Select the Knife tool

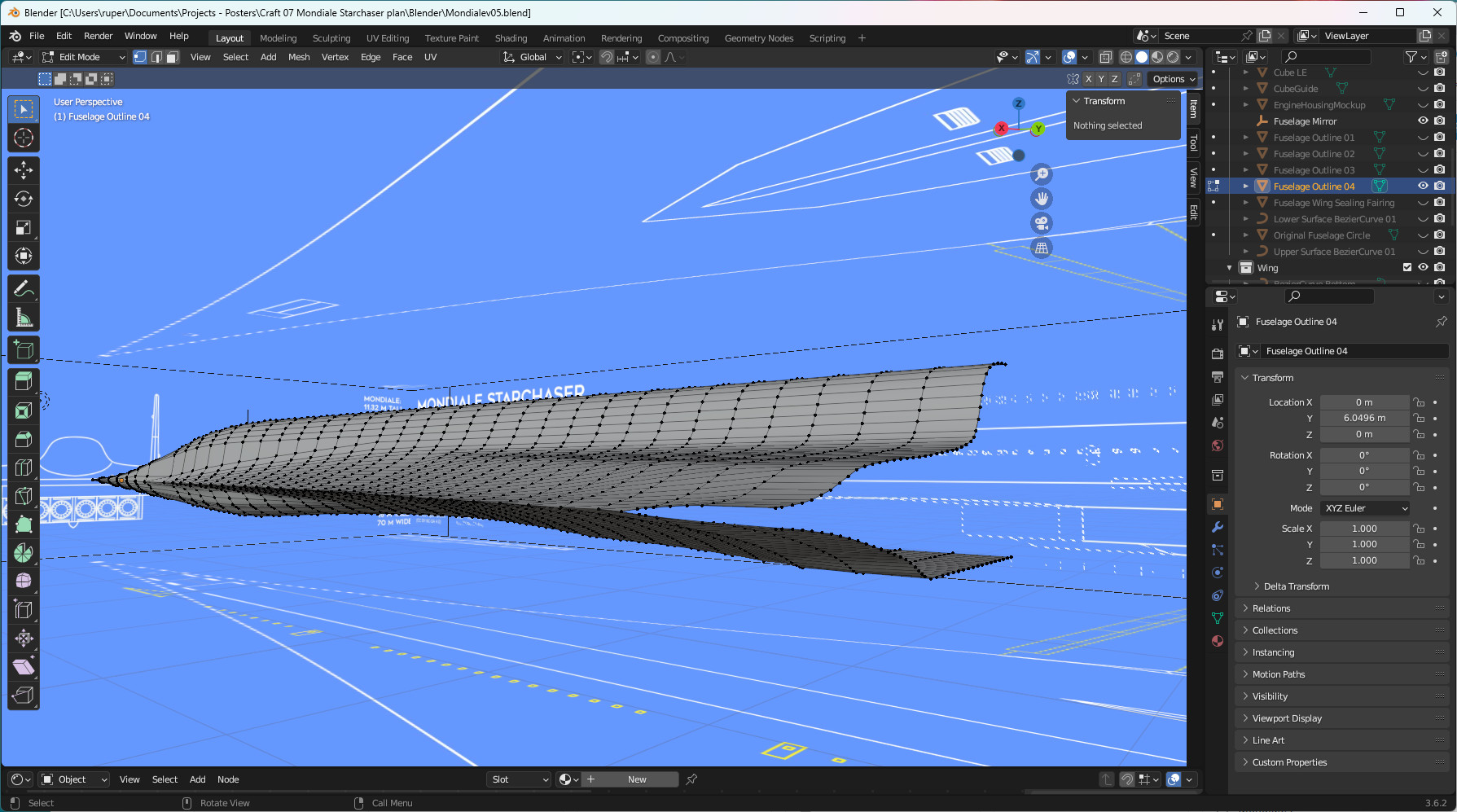pos(24,496)
